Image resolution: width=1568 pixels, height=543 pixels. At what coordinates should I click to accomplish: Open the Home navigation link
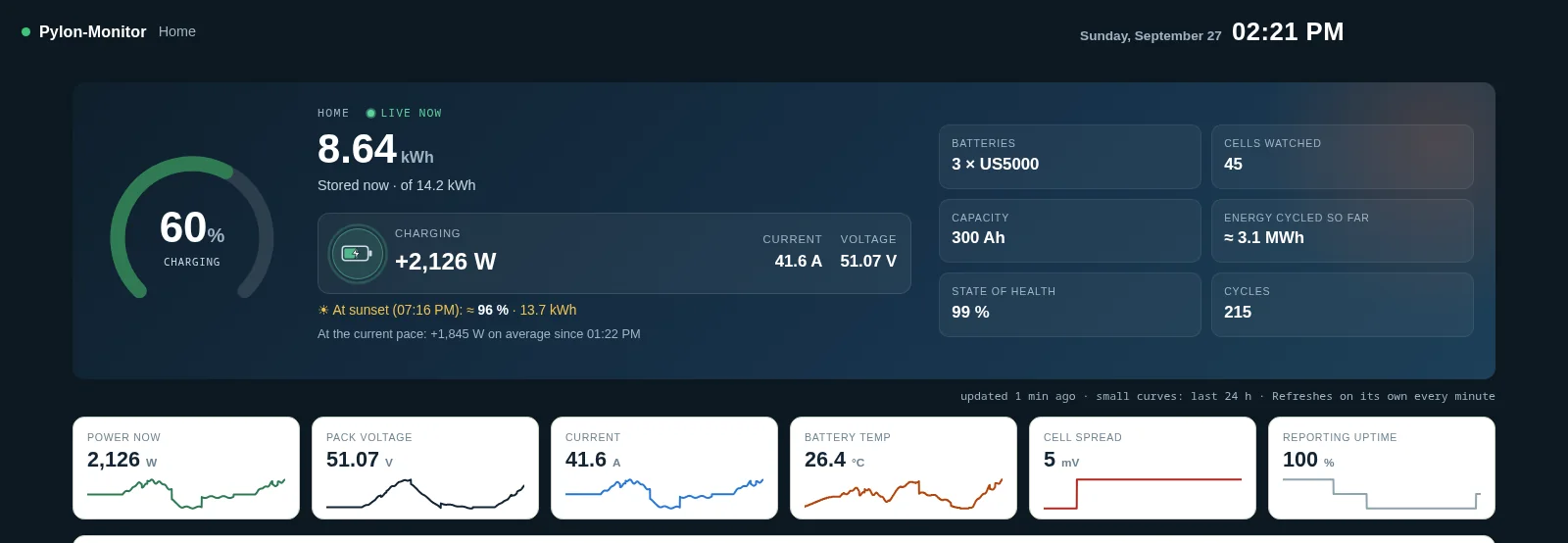click(x=177, y=31)
